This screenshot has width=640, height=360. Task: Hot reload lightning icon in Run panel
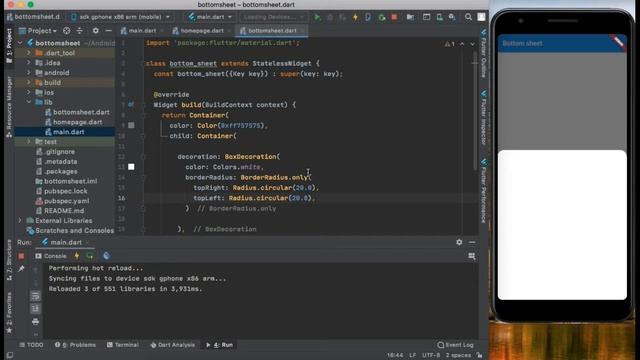click(77, 256)
